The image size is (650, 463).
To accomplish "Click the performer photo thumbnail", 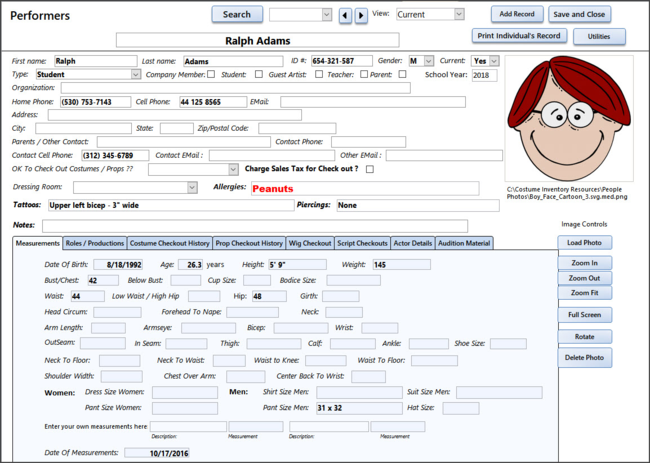I will point(570,118).
